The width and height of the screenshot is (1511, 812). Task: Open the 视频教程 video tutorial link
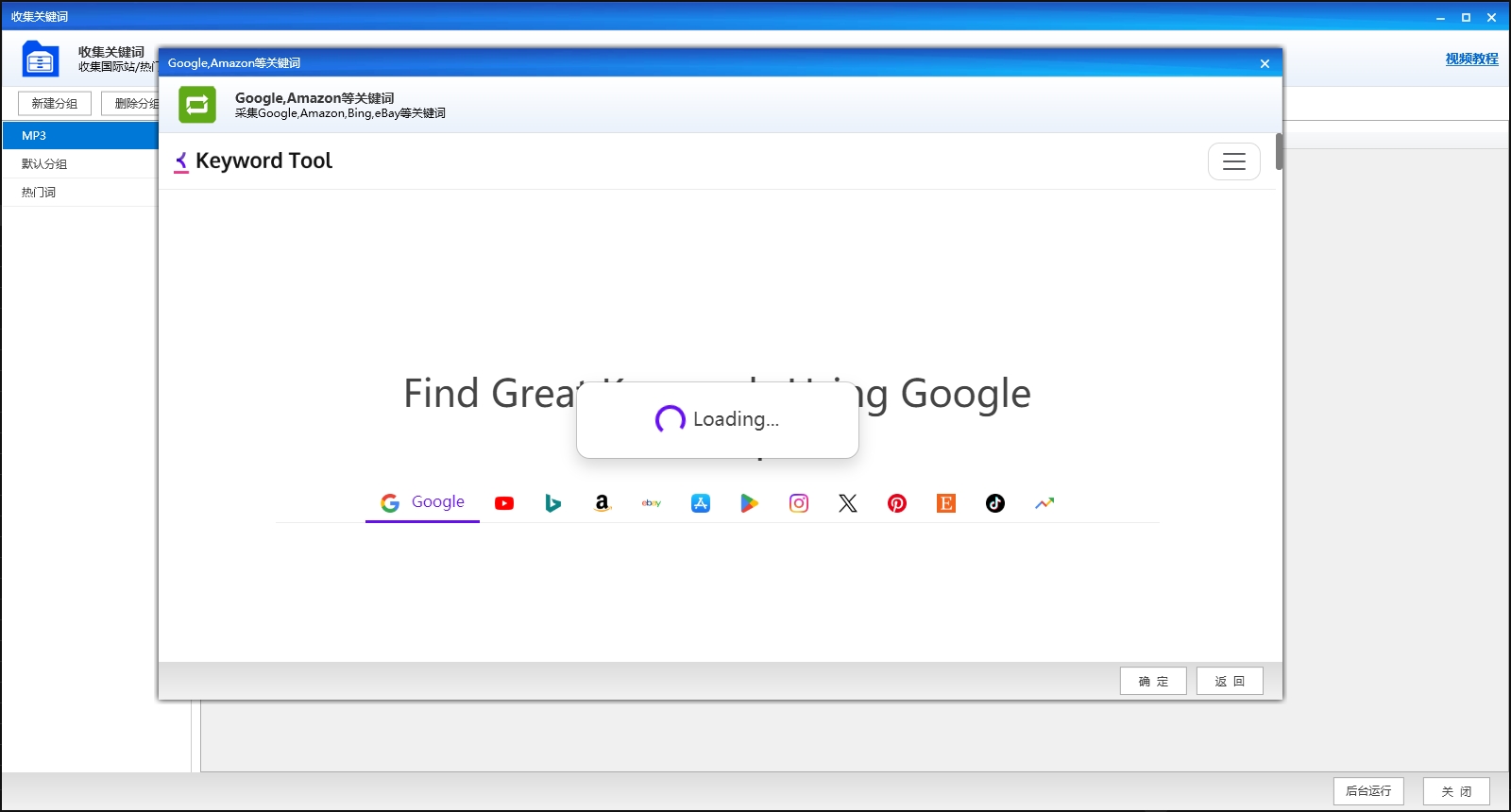pos(1471,59)
